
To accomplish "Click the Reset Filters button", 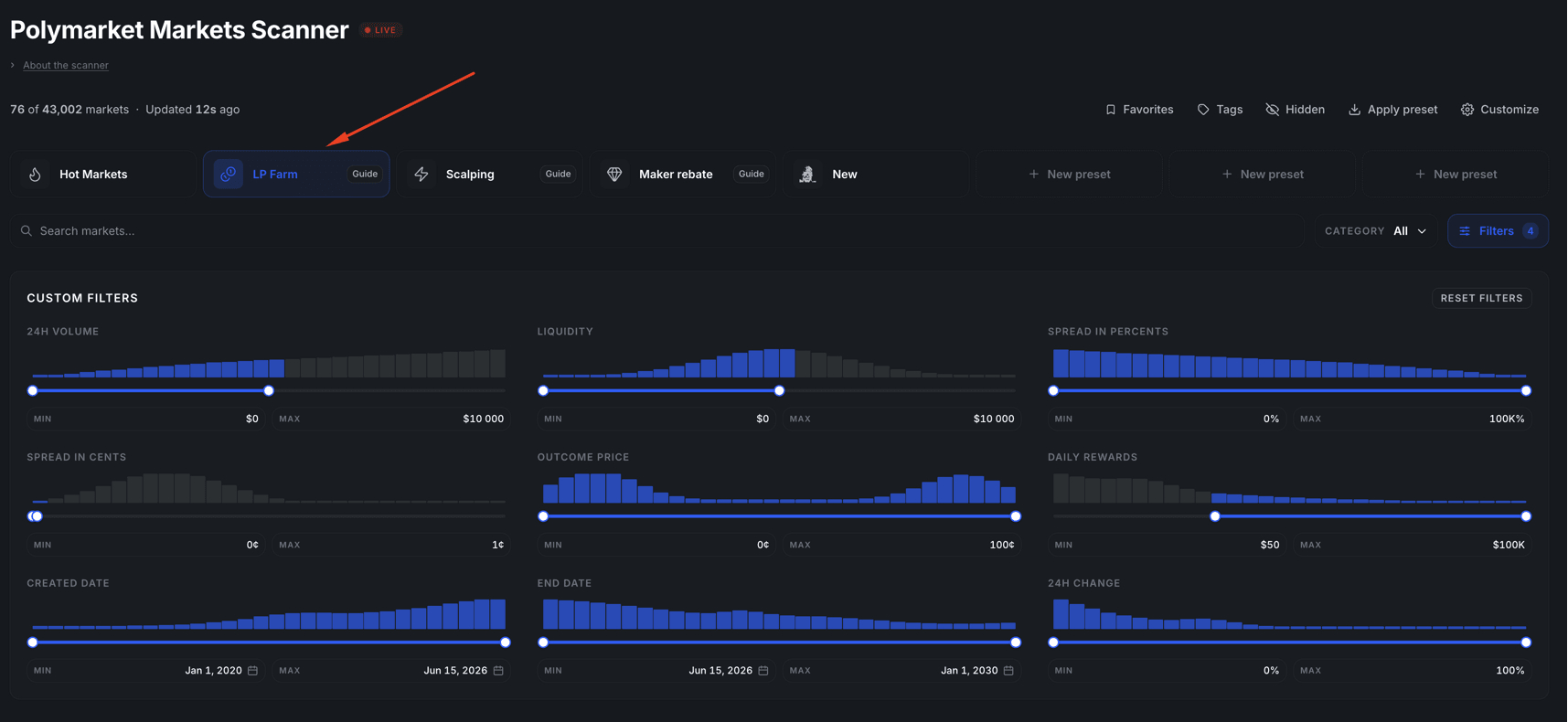I will tap(1481, 298).
